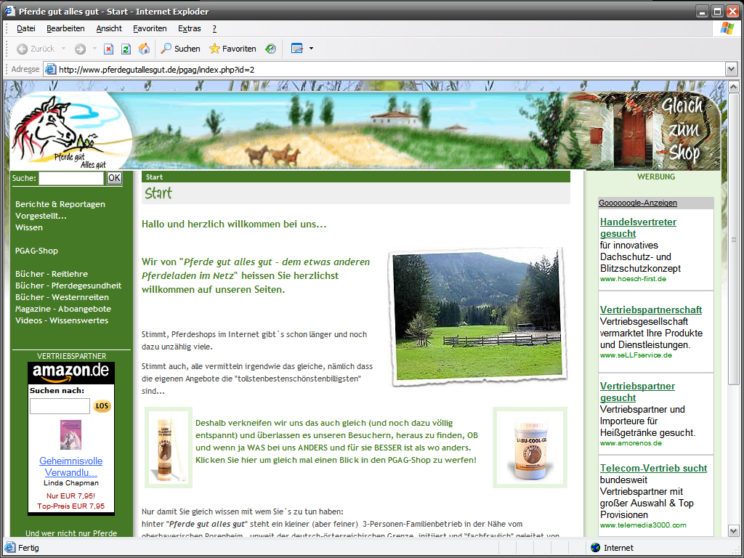The width and height of the screenshot is (744, 558).
Task: Open the Ansicht menu
Action: [109, 28]
